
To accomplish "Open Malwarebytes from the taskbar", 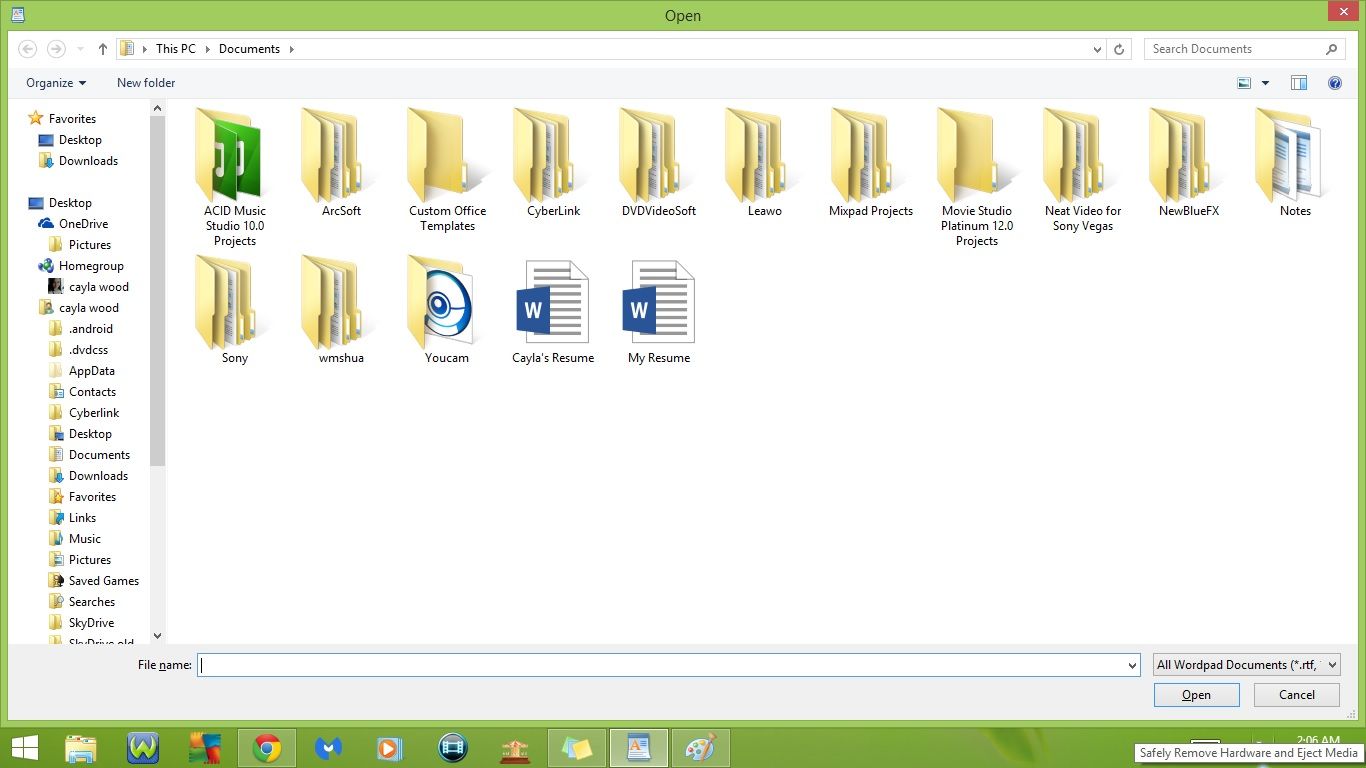I will (x=329, y=747).
